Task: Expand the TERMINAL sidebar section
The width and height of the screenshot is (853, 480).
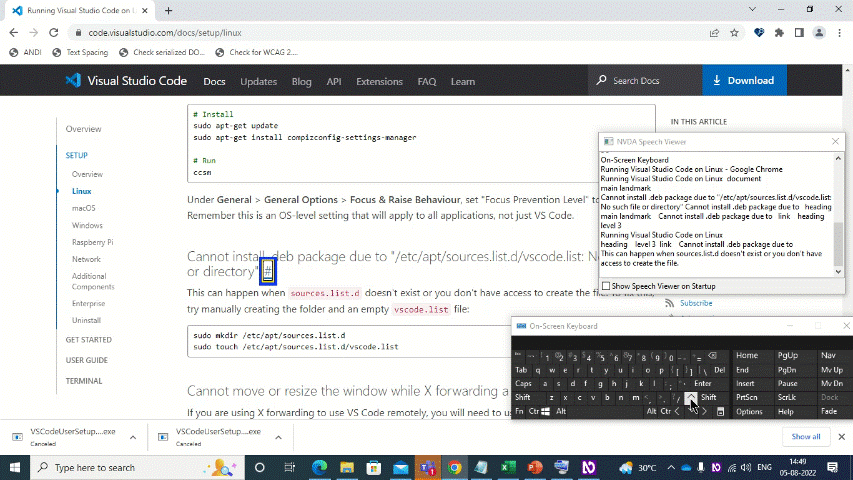Action: [84, 381]
